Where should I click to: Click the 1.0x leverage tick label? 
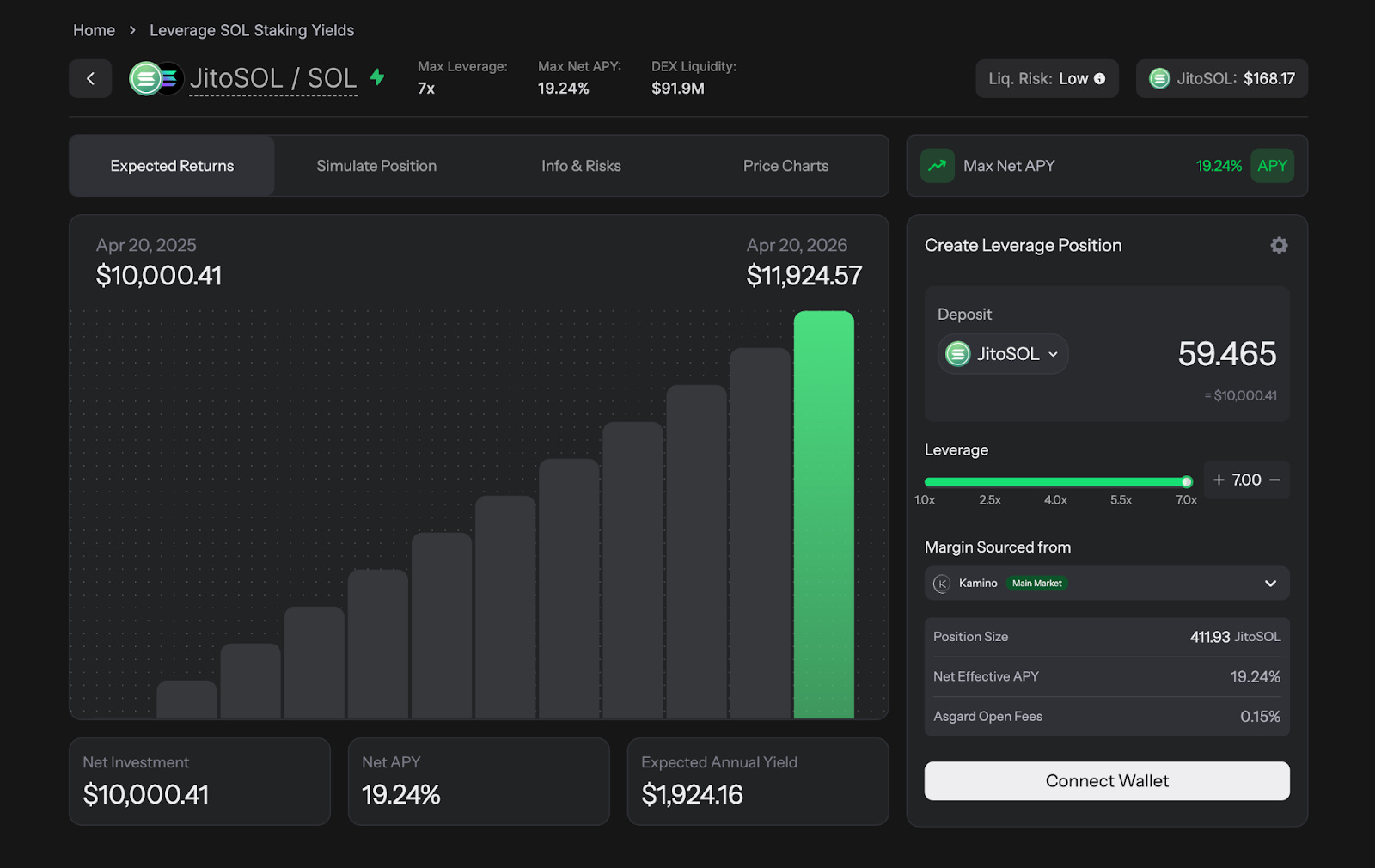[x=925, y=500]
